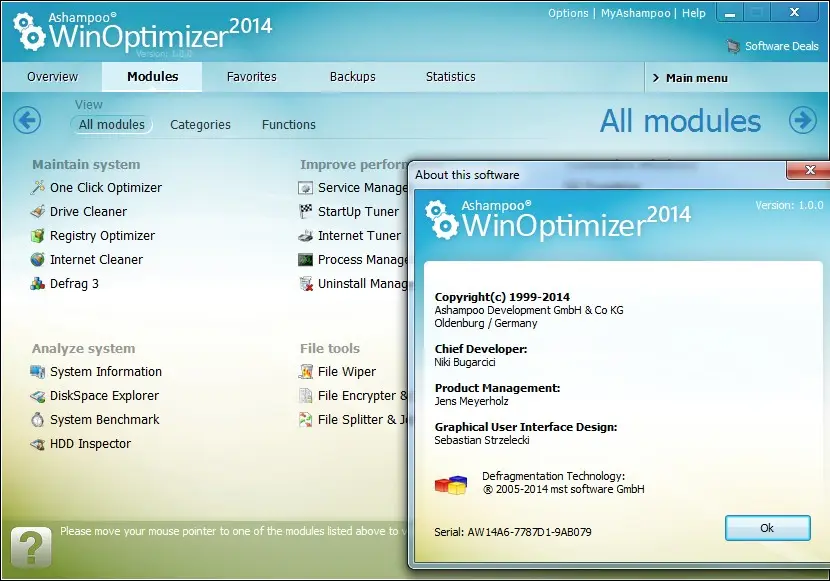Open the Help link in the header
This screenshot has width=830, height=581.
(693, 13)
